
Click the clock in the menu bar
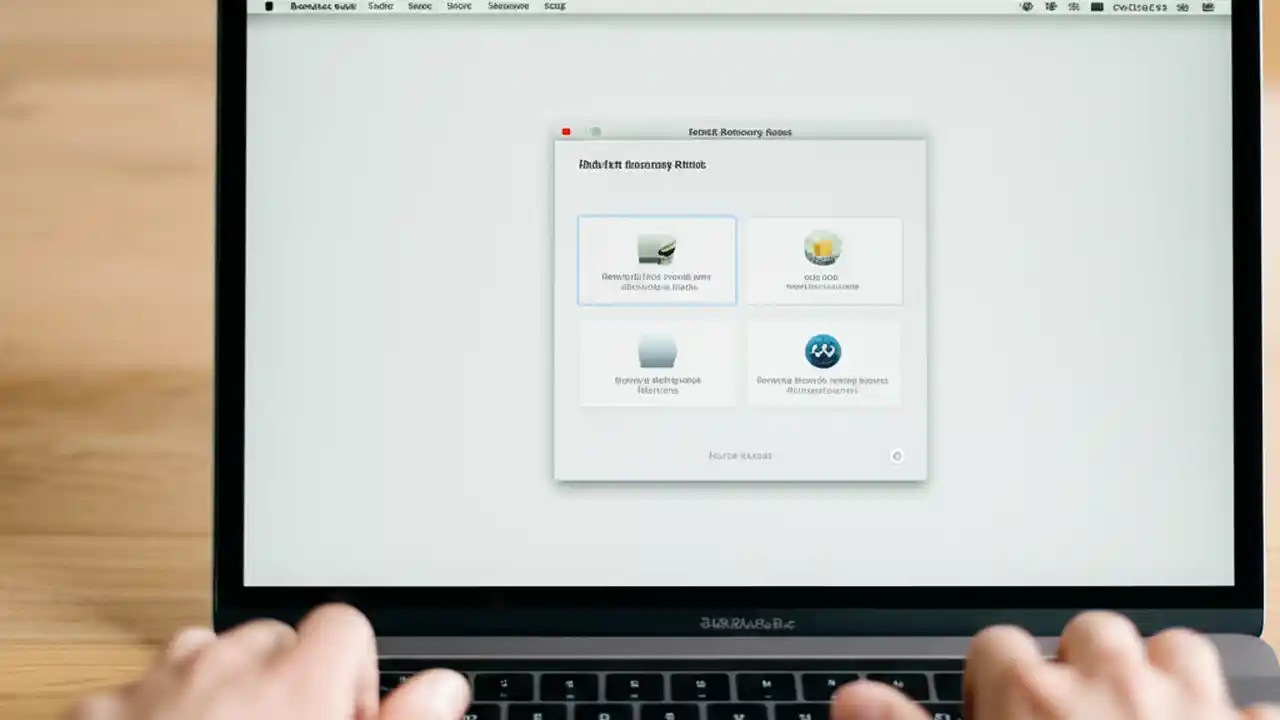click(1140, 7)
